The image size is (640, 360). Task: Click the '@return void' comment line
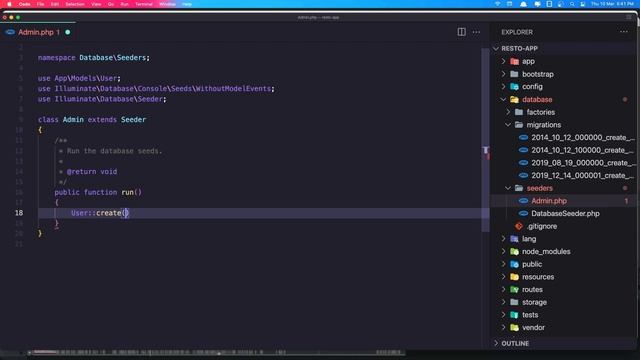point(92,171)
